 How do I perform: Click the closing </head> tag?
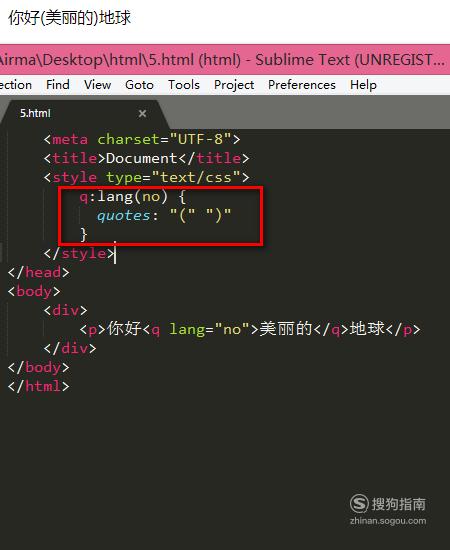[x=39, y=273]
